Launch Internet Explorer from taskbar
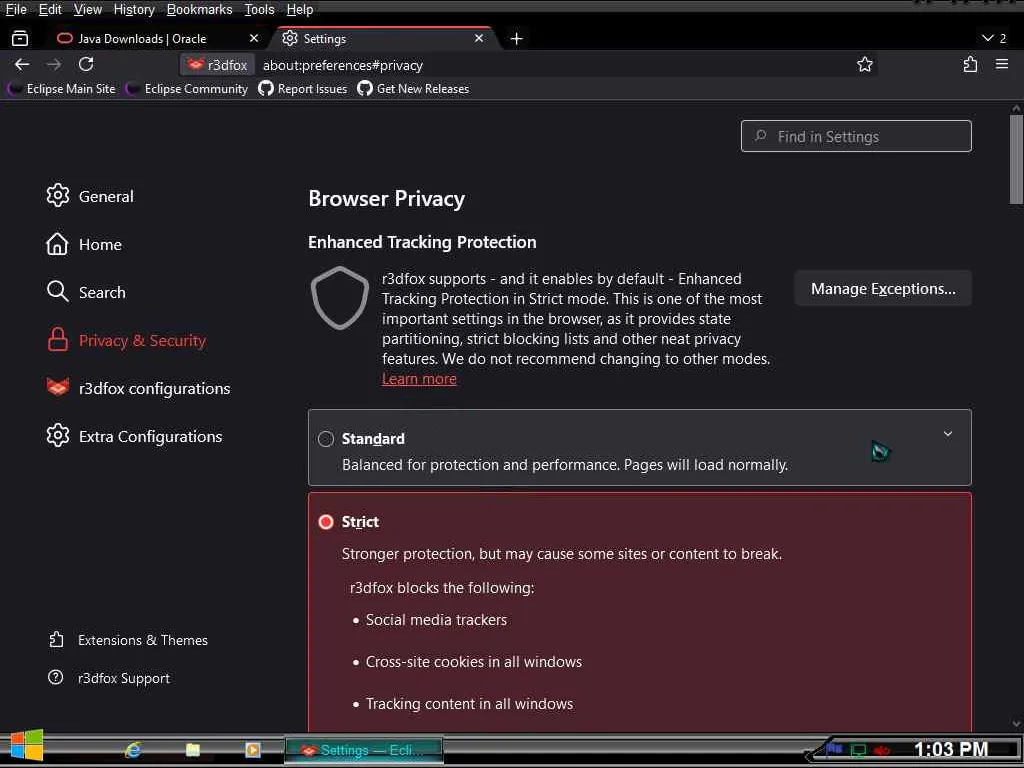Screen dimensions: 1024x768 [x=133, y=750]
